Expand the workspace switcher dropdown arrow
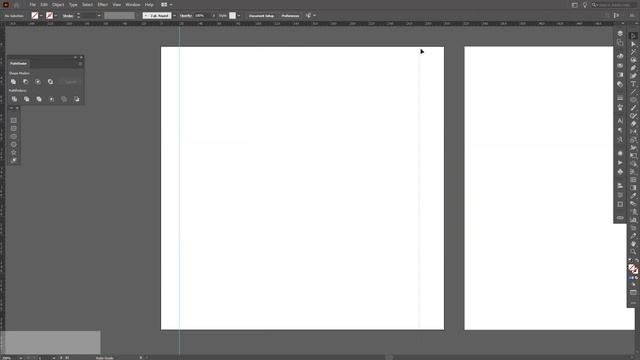Image resolution: width=640 pixels, height=360 pixels. click(x=171, y=4)
